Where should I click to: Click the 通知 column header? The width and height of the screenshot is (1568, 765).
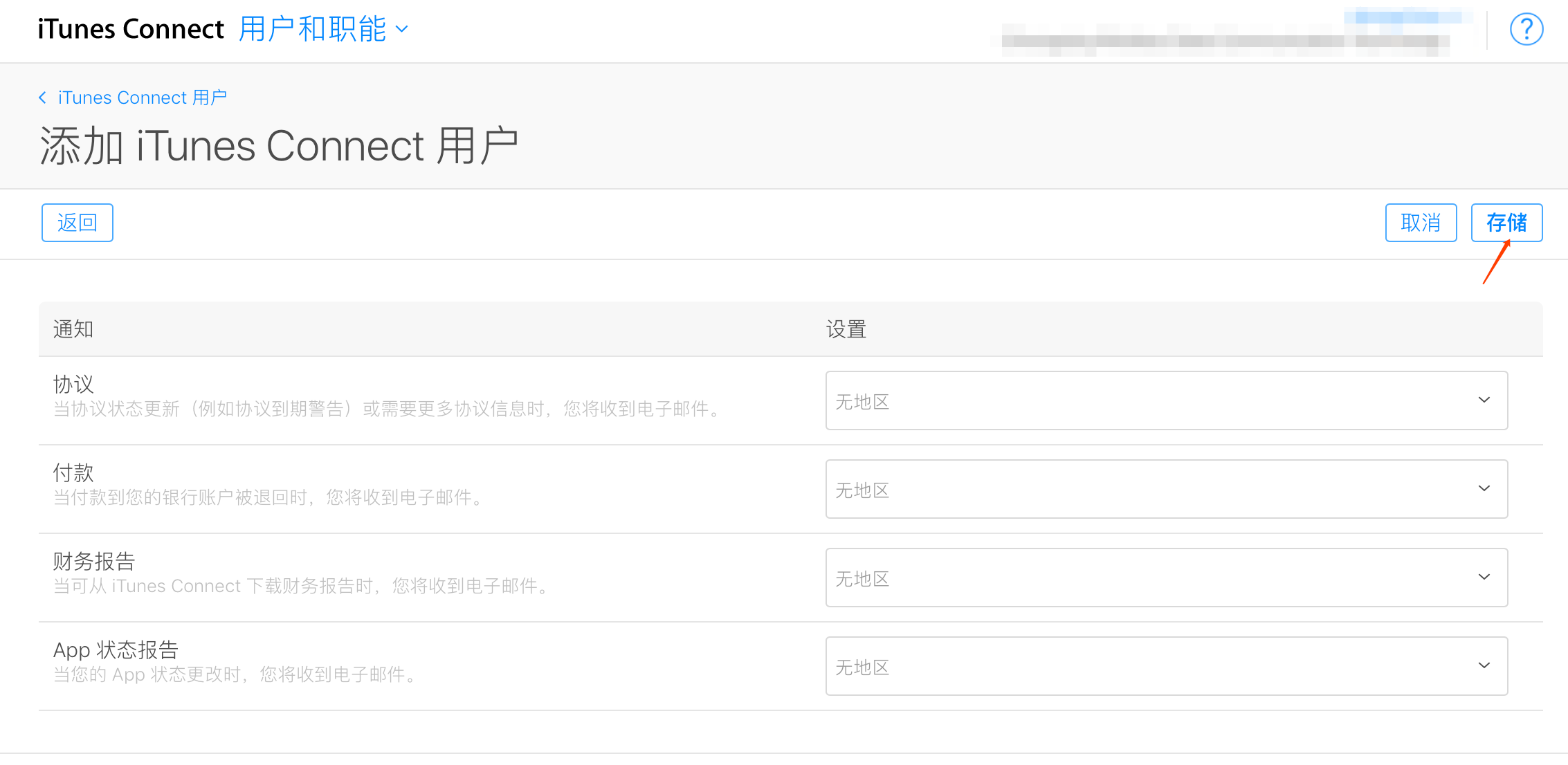click(73, 329)
